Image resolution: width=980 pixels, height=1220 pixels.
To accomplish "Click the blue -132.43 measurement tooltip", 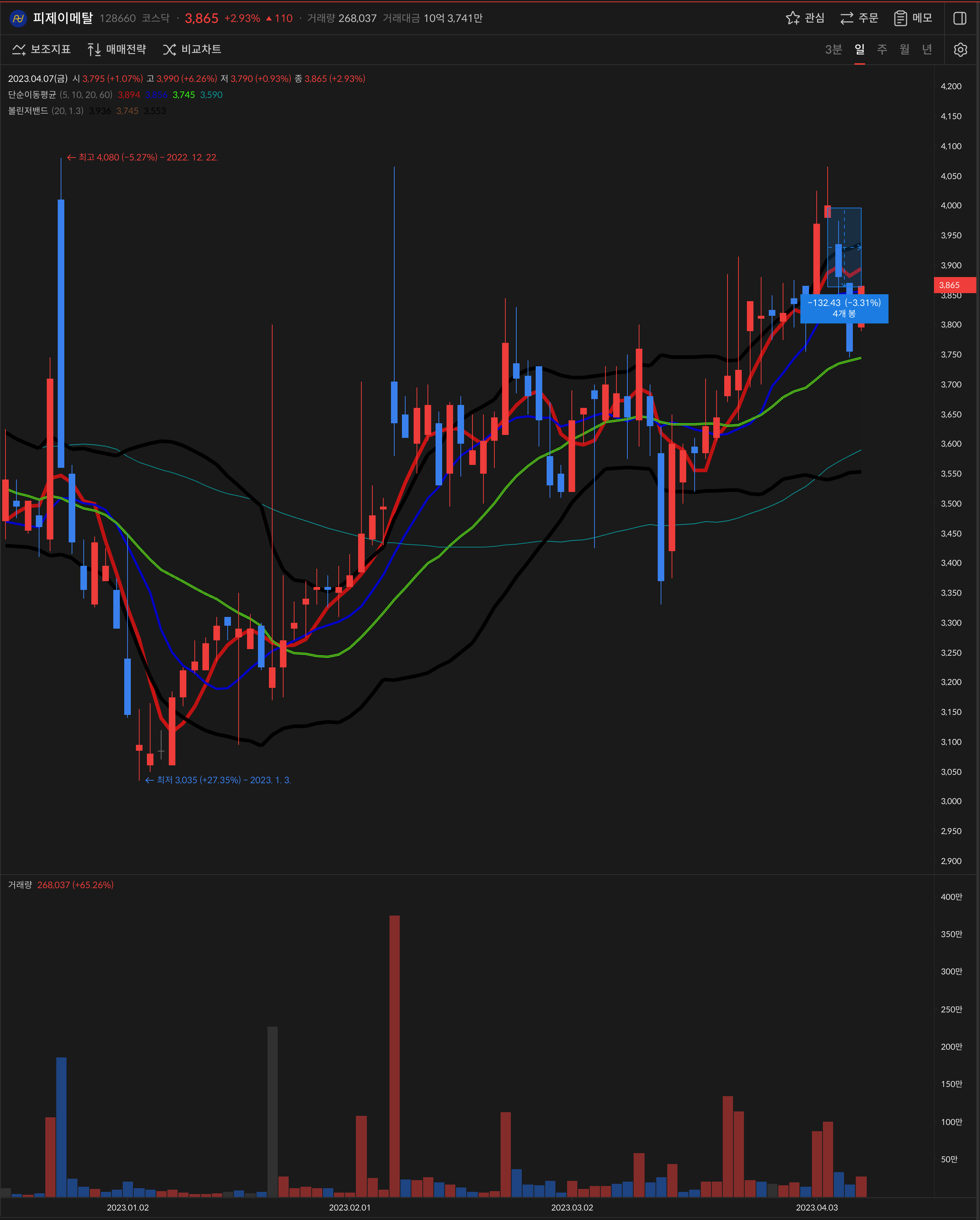I will tap(844, 308).
